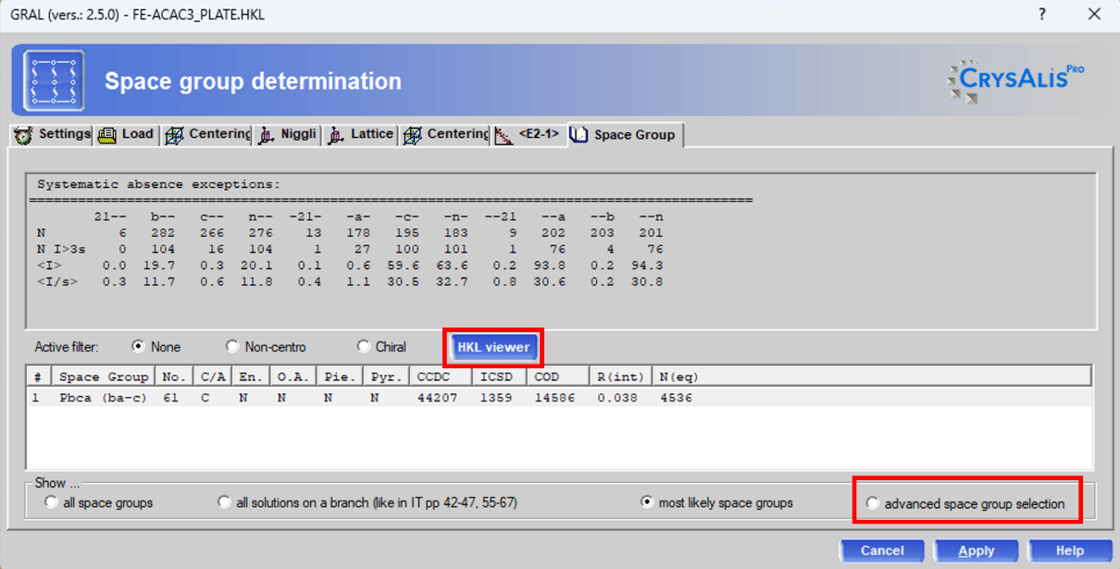Viewport: 1120px width, 569px height.
Task: Click the Load tab icon
Action: pyautogui.click(x=107, y=135)
